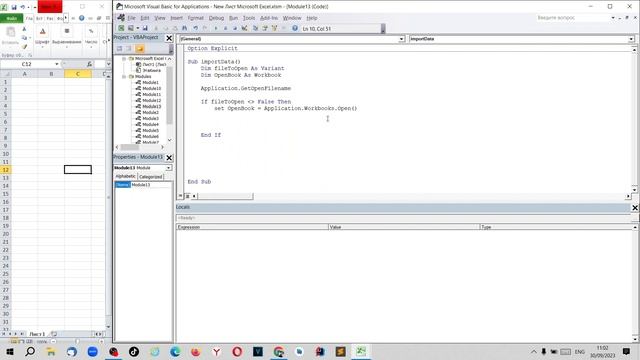Image resolution: width=640 pixels, height=360 pixels.
Task: Click column C header in Excel
Action: click(78, 74)
